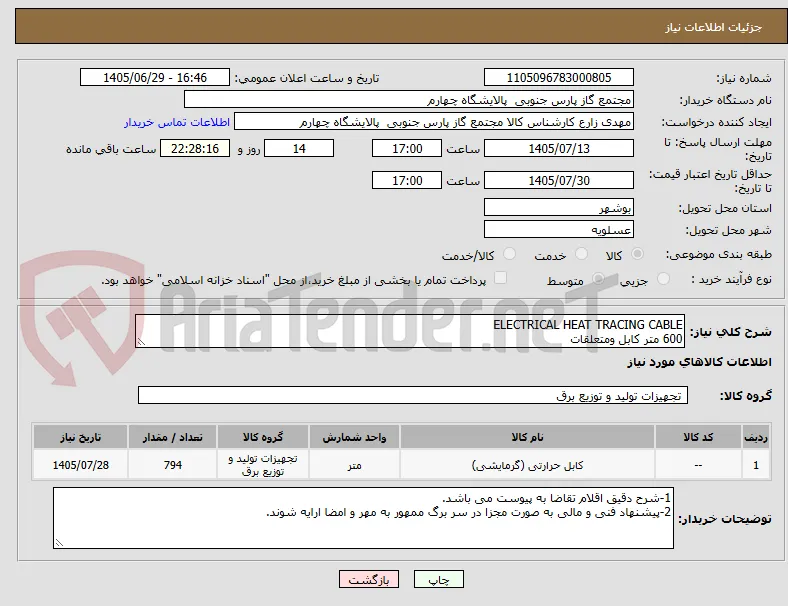
Task: Click the announcement date field 1405/06/29 - 16:46
Action: [155, 77]
